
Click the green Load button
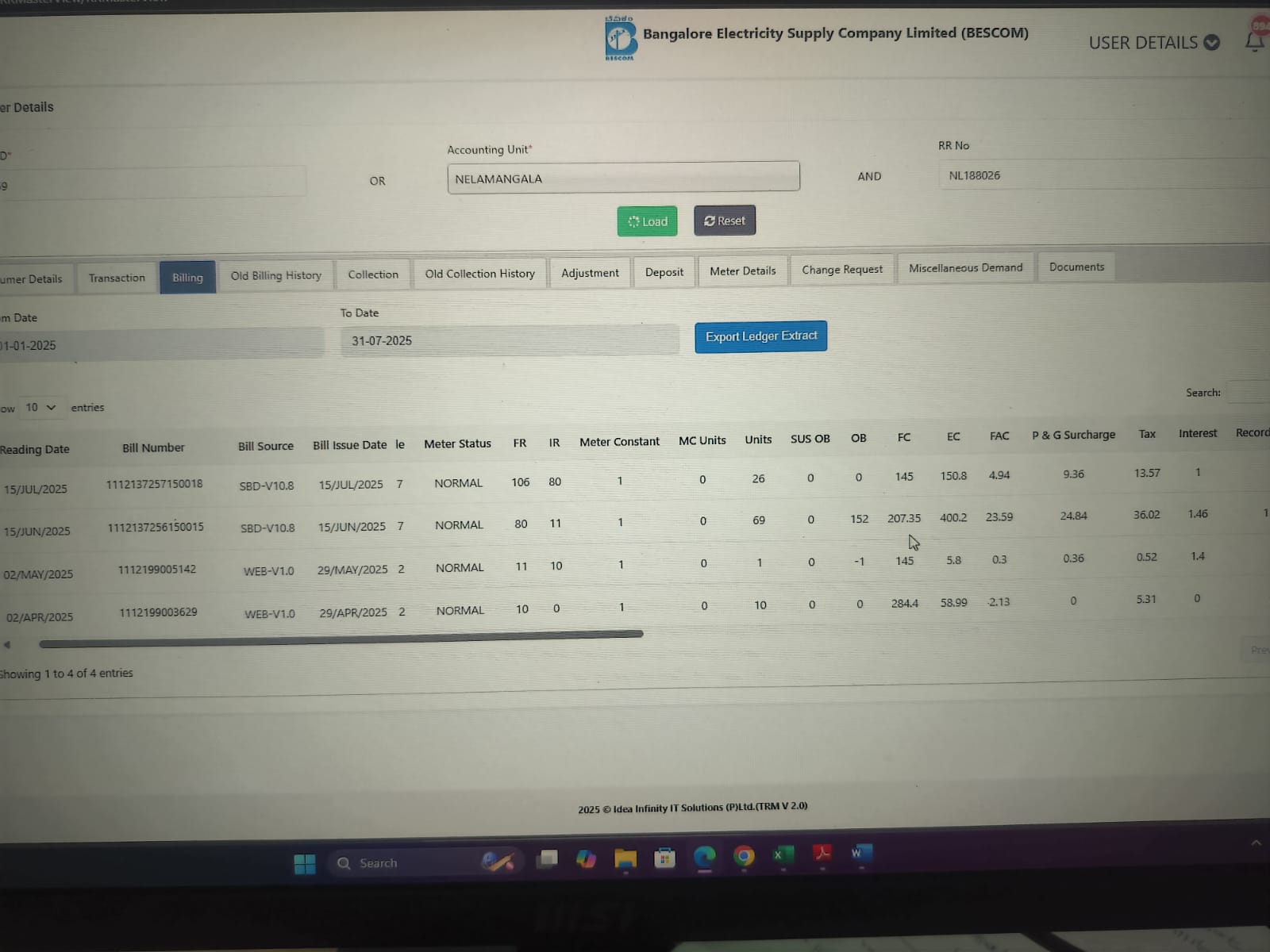coord(647,221)
